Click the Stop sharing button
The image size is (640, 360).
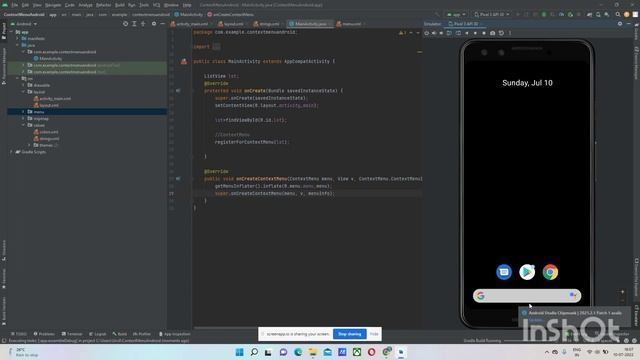pos(349,334)
